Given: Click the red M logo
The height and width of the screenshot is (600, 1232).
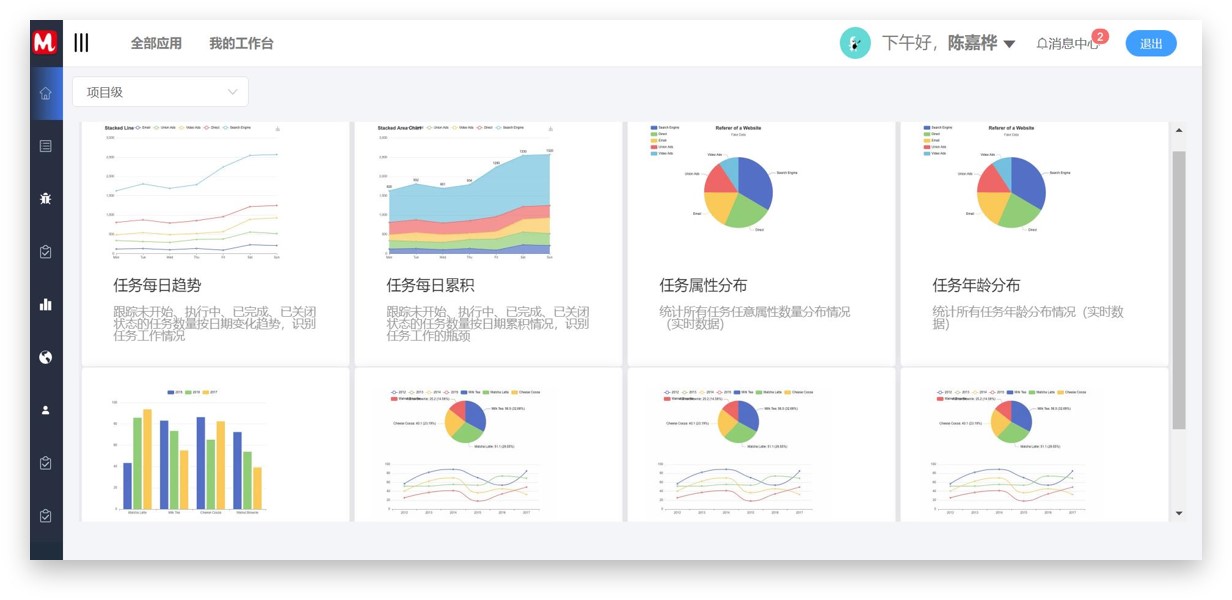Looking at the screenshot, I should (44, 42).
